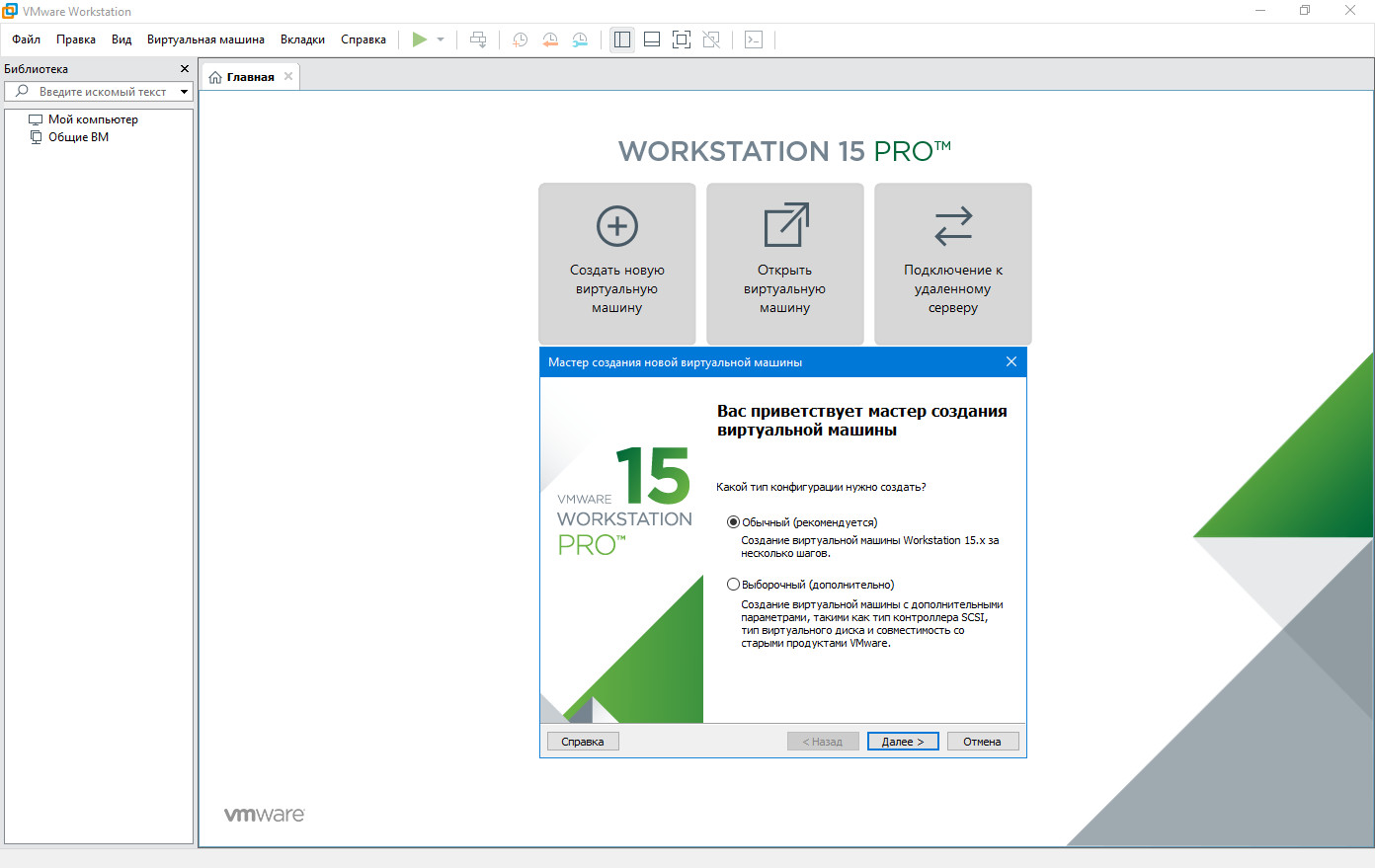Restore down the VMware Workstation window

1305,11
